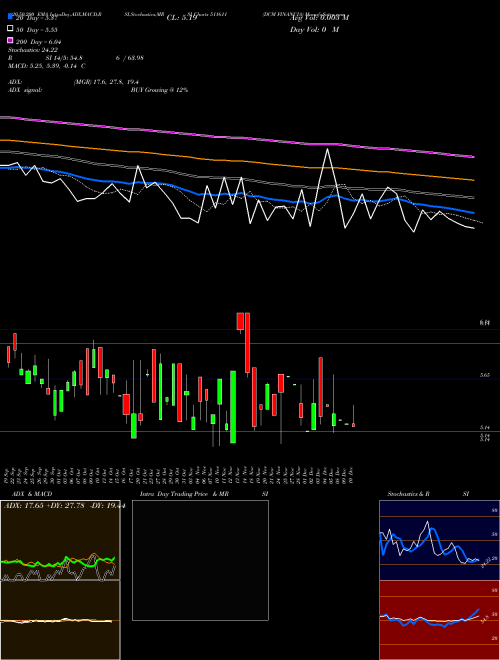The image size is (500, 660).
Task: Click the blue 20 Day legend swatch
Action: [x=10, y=17]
